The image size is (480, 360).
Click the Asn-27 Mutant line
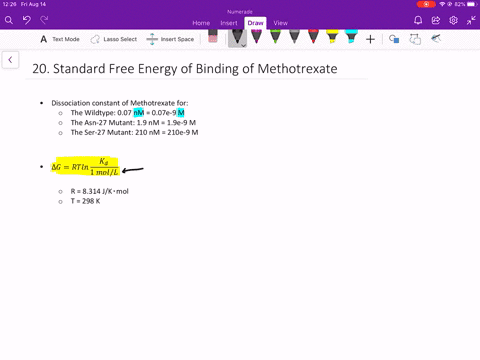point(133,123)
